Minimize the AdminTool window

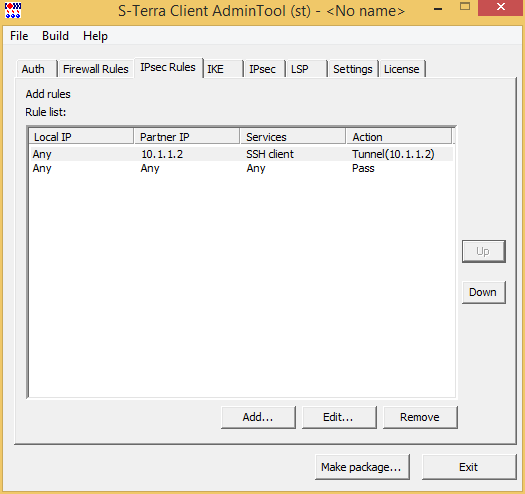pos(438,9)
